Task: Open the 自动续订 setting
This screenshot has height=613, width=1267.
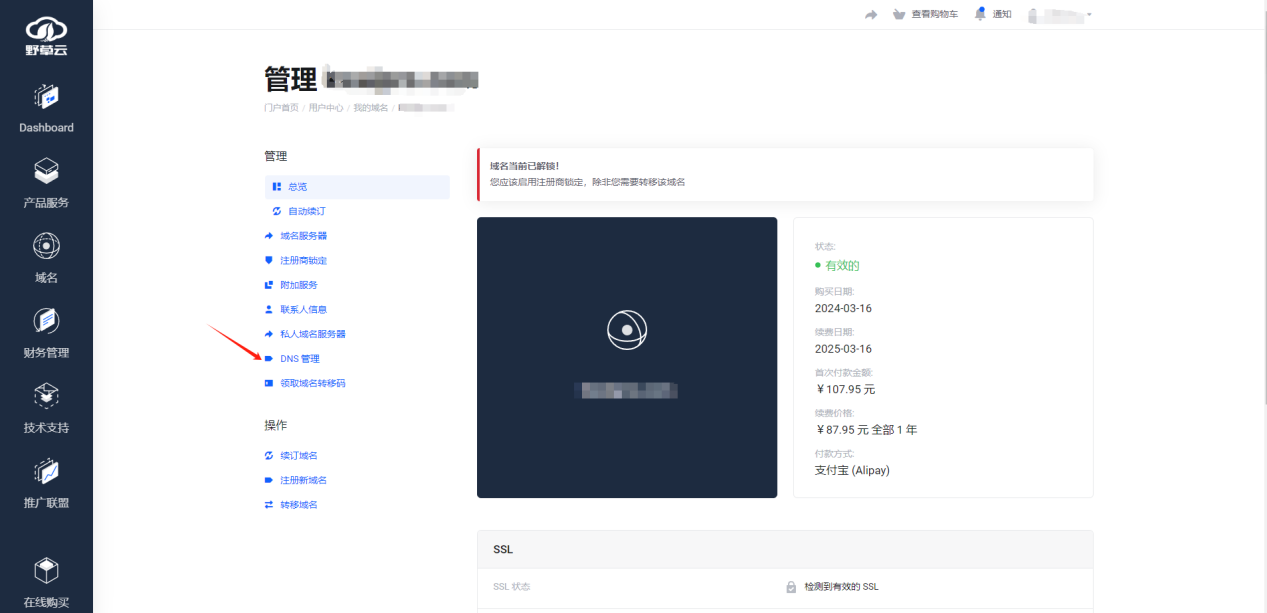Action: point(306,211)
